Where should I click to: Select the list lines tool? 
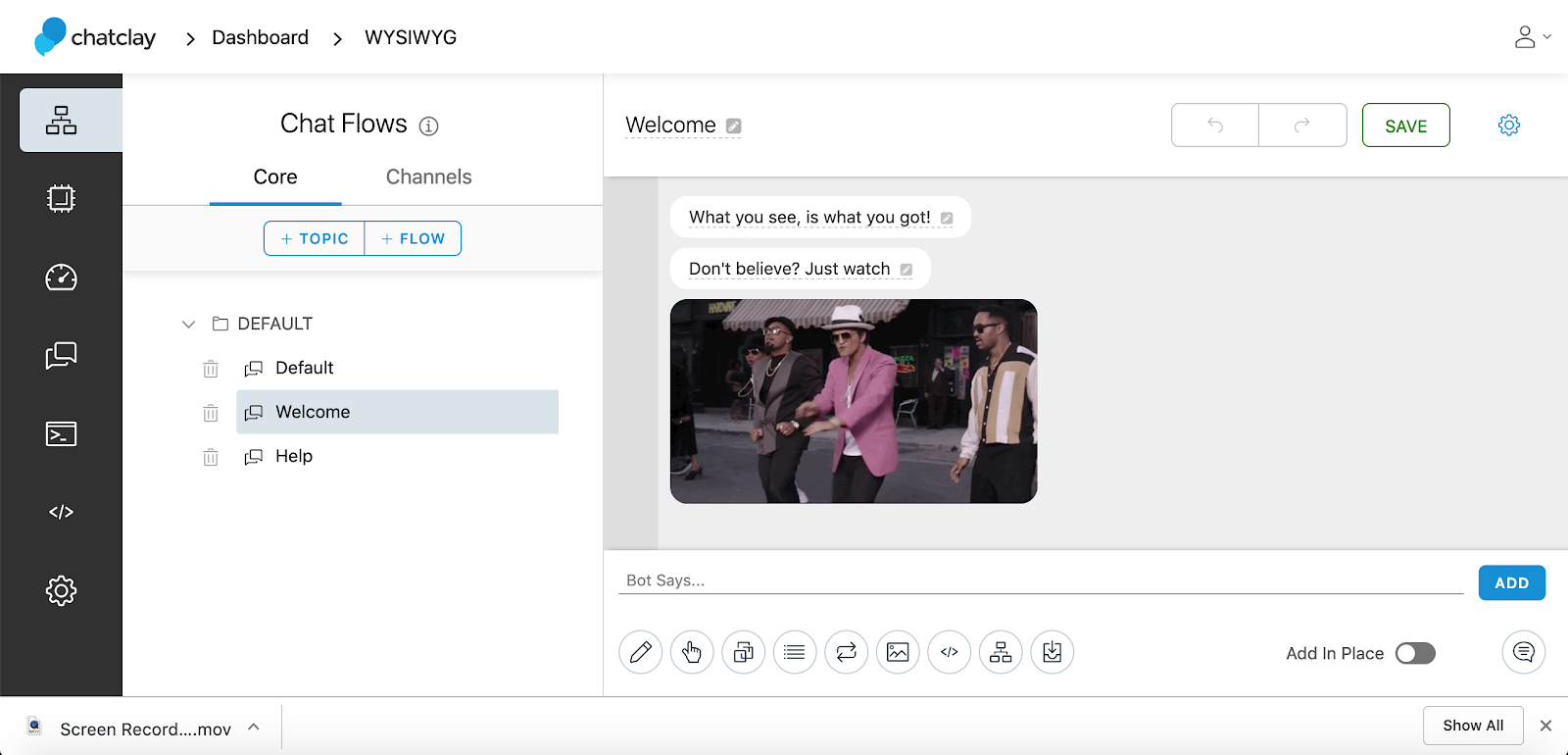(x=795, y=652)
